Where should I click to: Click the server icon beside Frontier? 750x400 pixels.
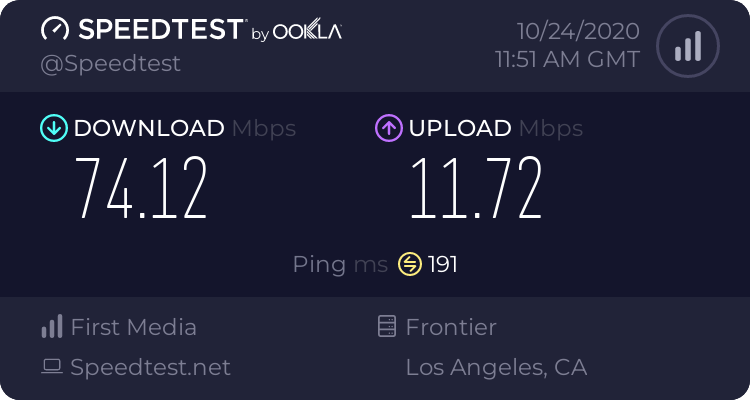(x=386, y=327)
